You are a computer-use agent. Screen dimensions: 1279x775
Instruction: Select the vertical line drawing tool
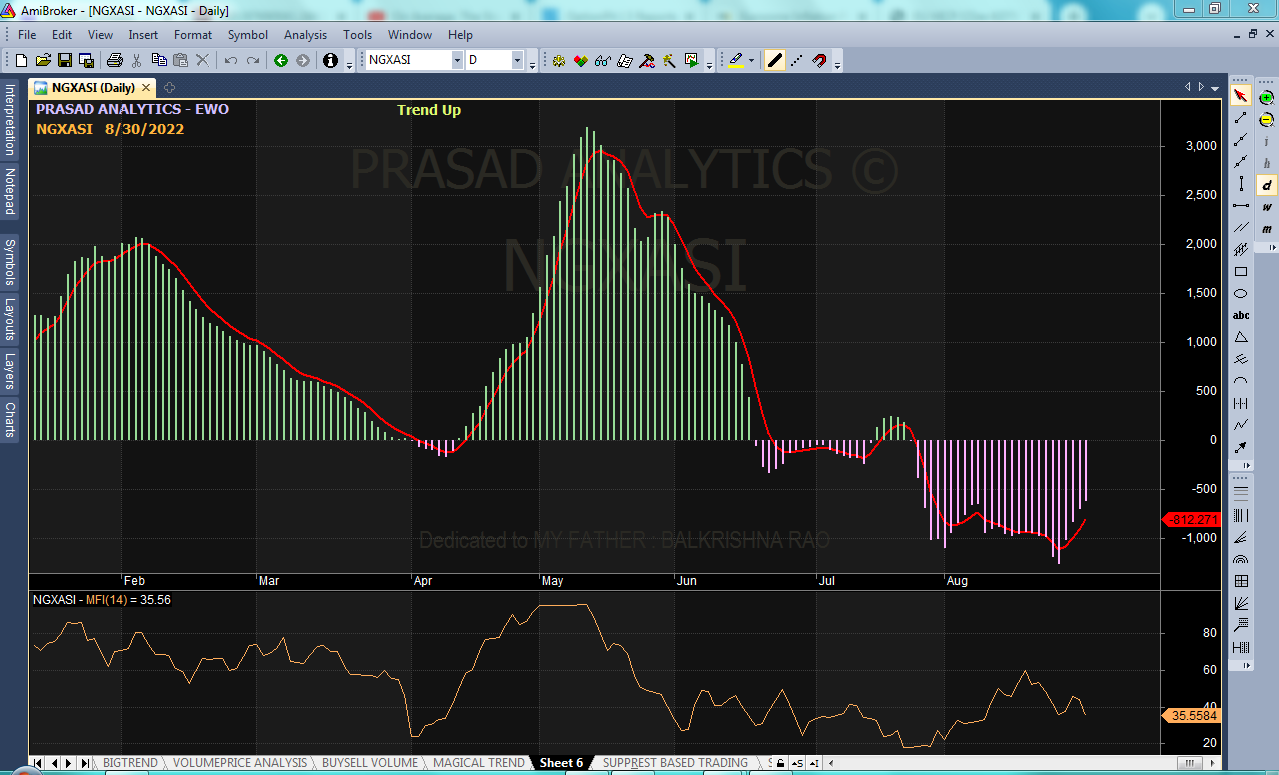coord(1241,183)
